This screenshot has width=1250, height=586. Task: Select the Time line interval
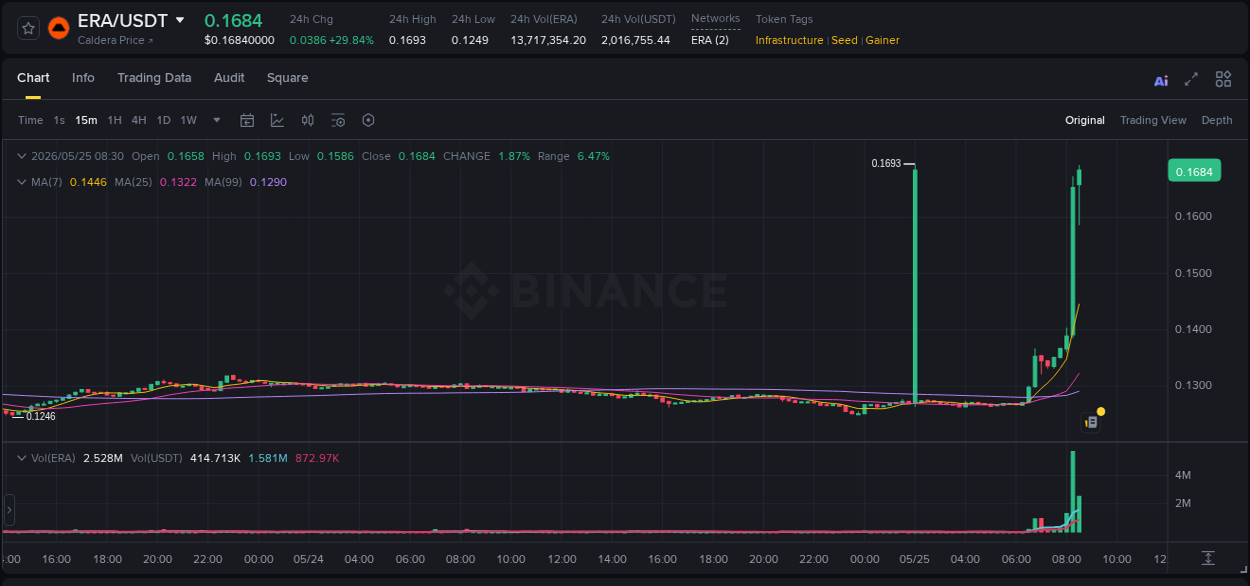click(x=30, y=120)
